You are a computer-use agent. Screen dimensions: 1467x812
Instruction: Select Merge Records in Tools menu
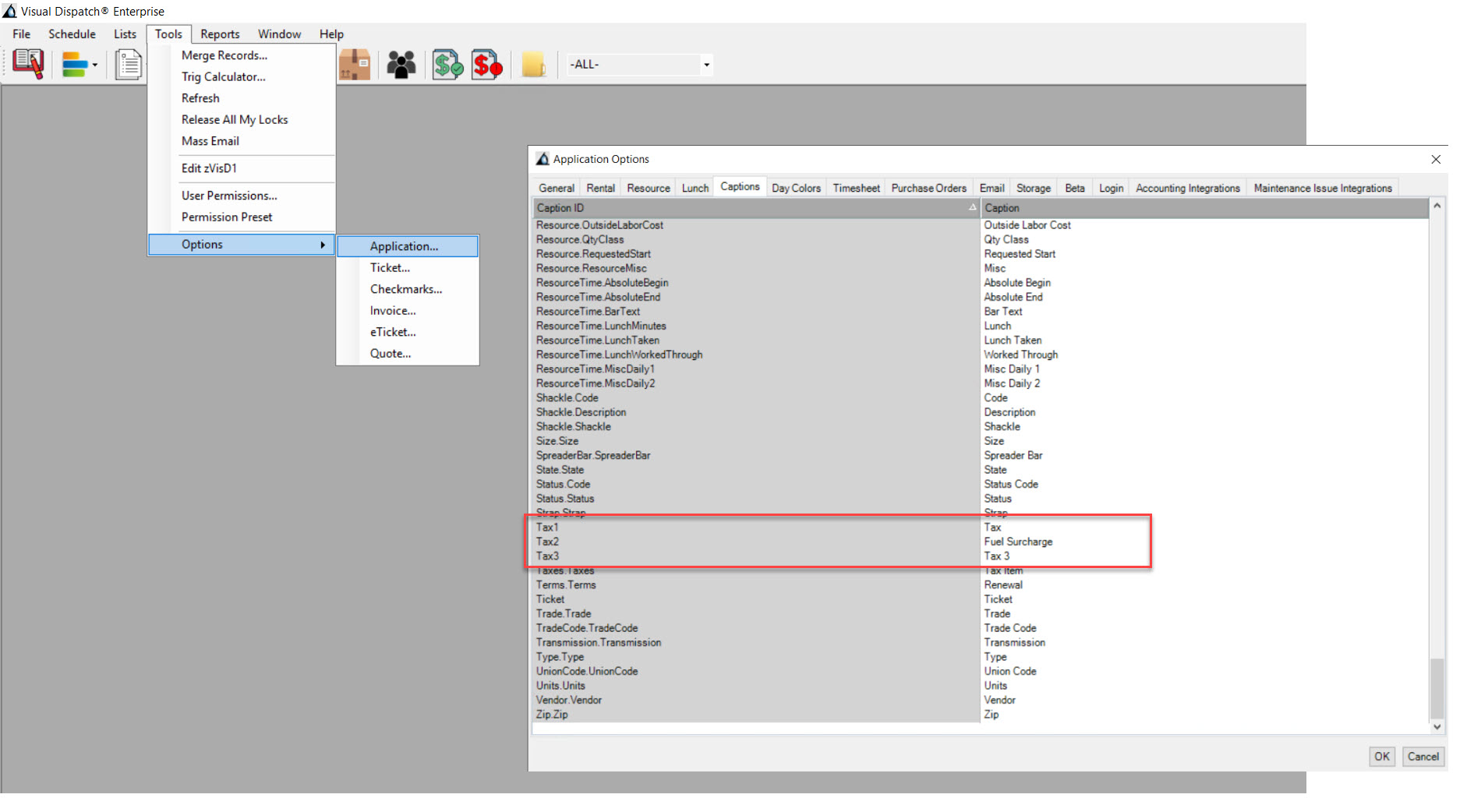point(242,55)
